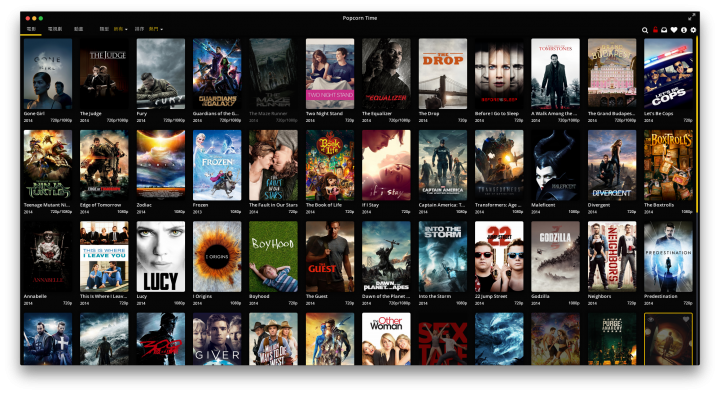Viewport: 720px width, 394px height.
Task: Open the about info icon
Action: [x=684, y=30]
